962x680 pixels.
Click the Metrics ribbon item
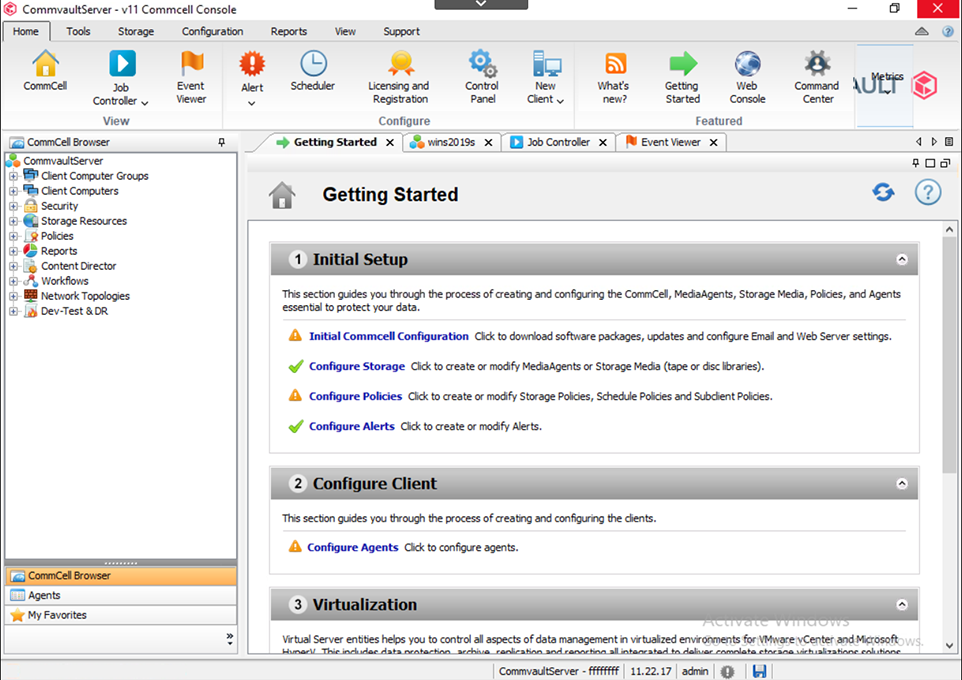click(885, 85)
